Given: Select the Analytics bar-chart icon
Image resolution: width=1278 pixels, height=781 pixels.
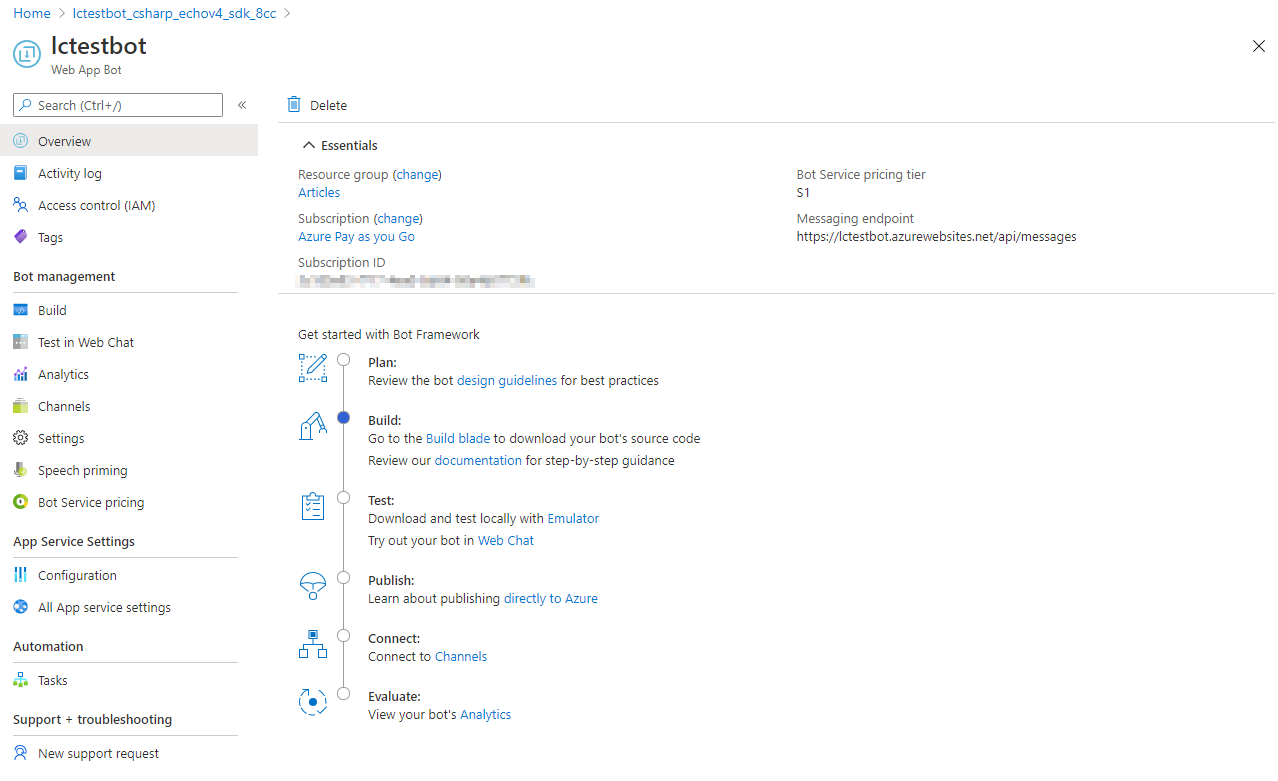Looking at the screenshot, I should click(21, 374).
